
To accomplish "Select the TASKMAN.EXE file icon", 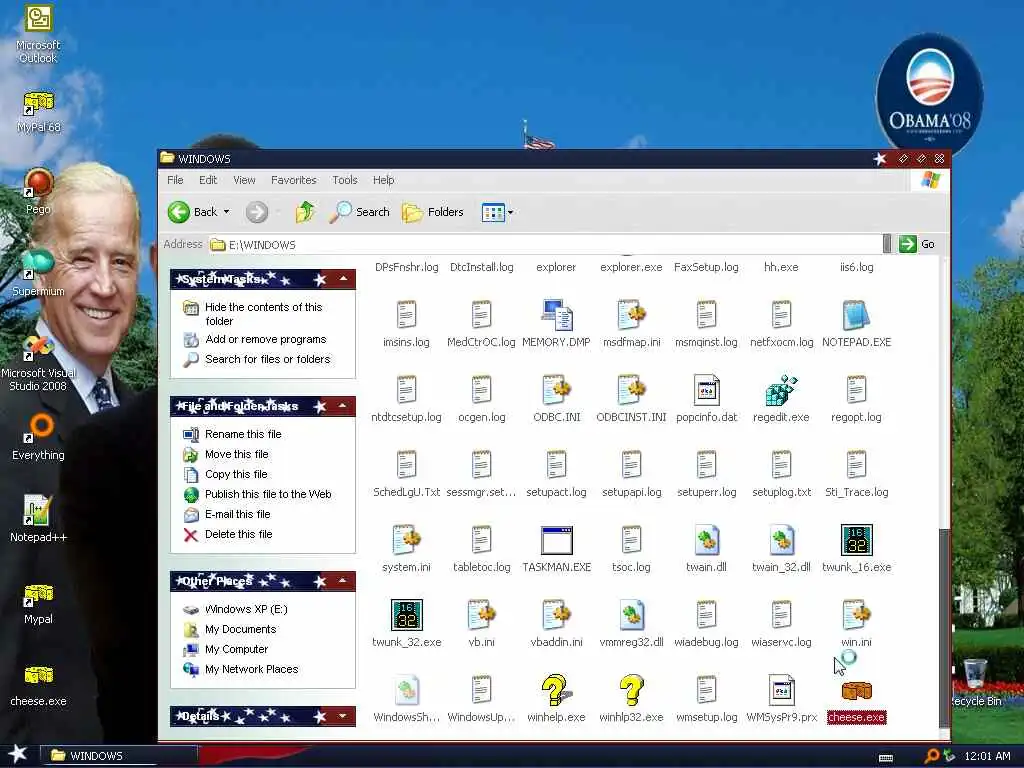I will pyautogui.click(x=556, y=541).
